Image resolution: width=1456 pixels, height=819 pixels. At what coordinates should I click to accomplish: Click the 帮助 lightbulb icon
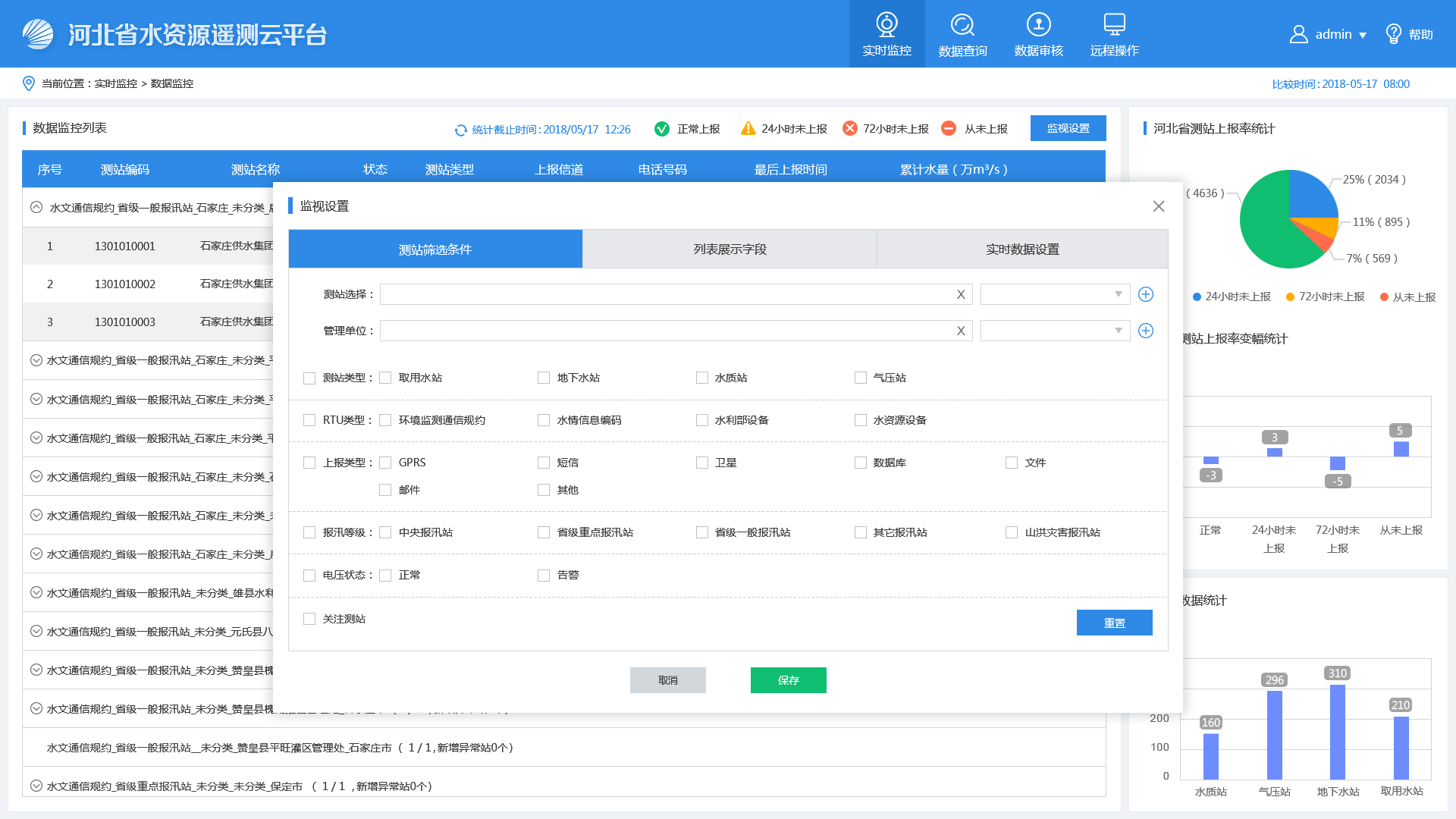pos(1393,34)
